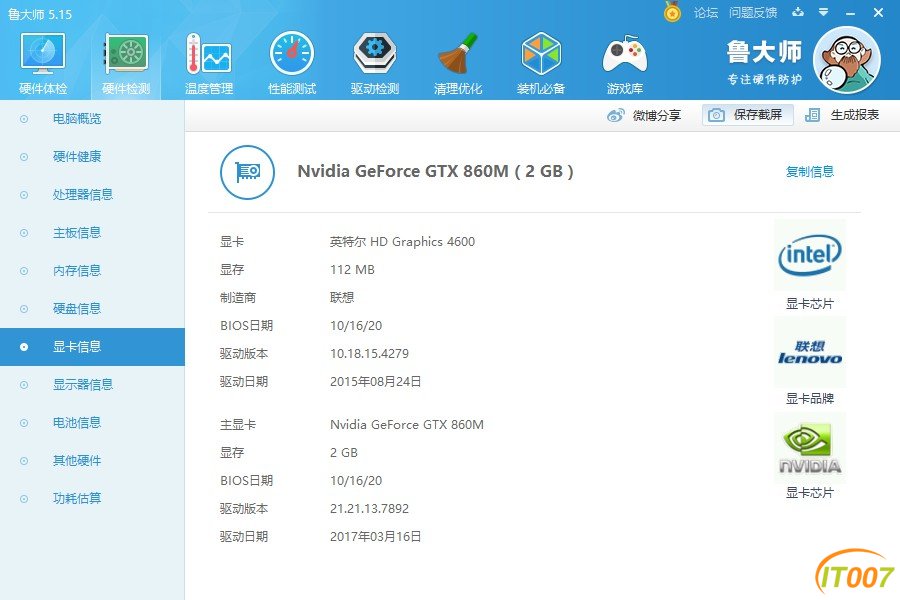This screenshot has width=900, height=600.
Task: Click the 联想 manufacturer value
Action: pos(342,297)
